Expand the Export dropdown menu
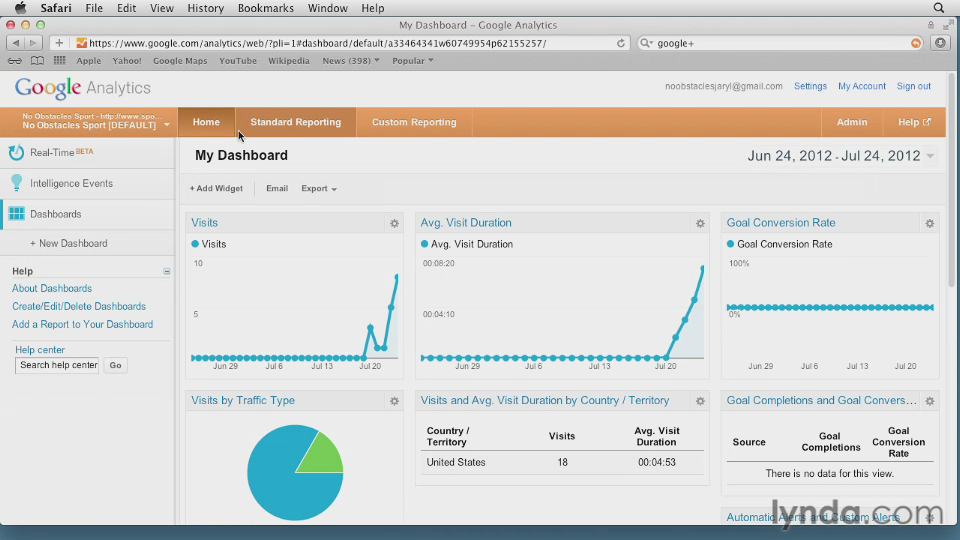Image resolution: width=960 pixels, height=540 pixels. (x=319, y=188)
